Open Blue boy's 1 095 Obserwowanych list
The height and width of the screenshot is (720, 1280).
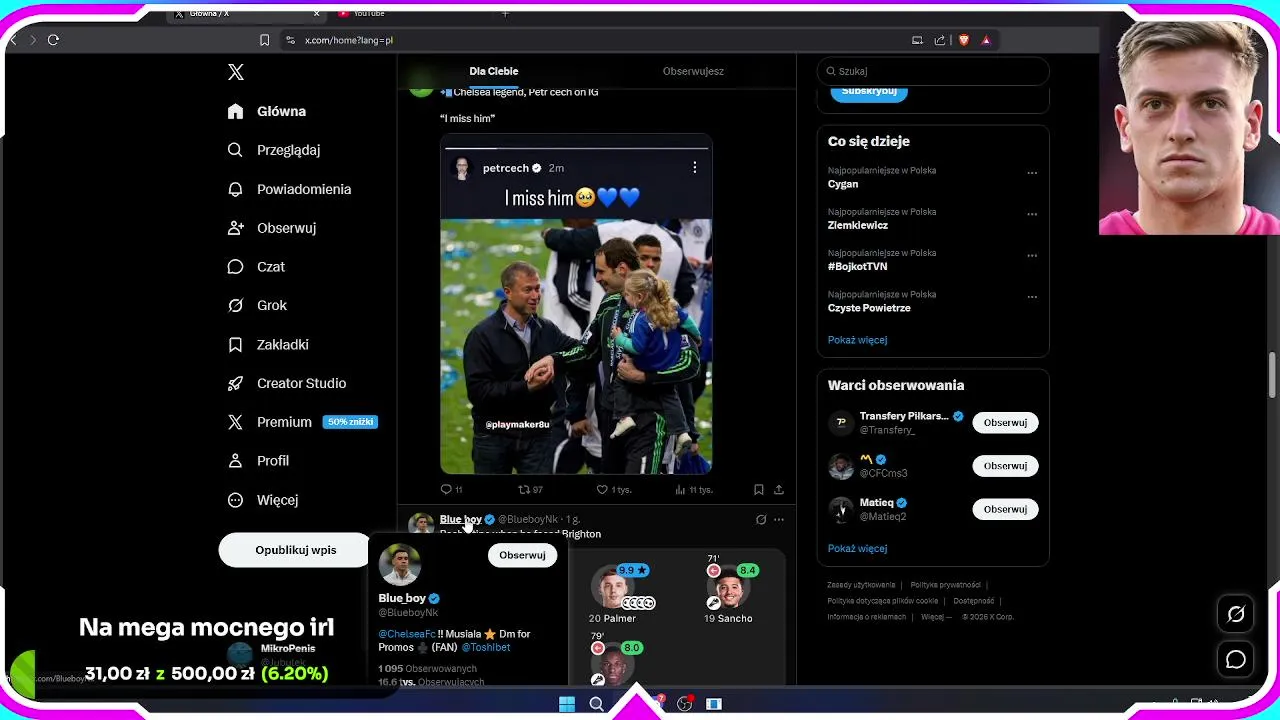point(427,668)
